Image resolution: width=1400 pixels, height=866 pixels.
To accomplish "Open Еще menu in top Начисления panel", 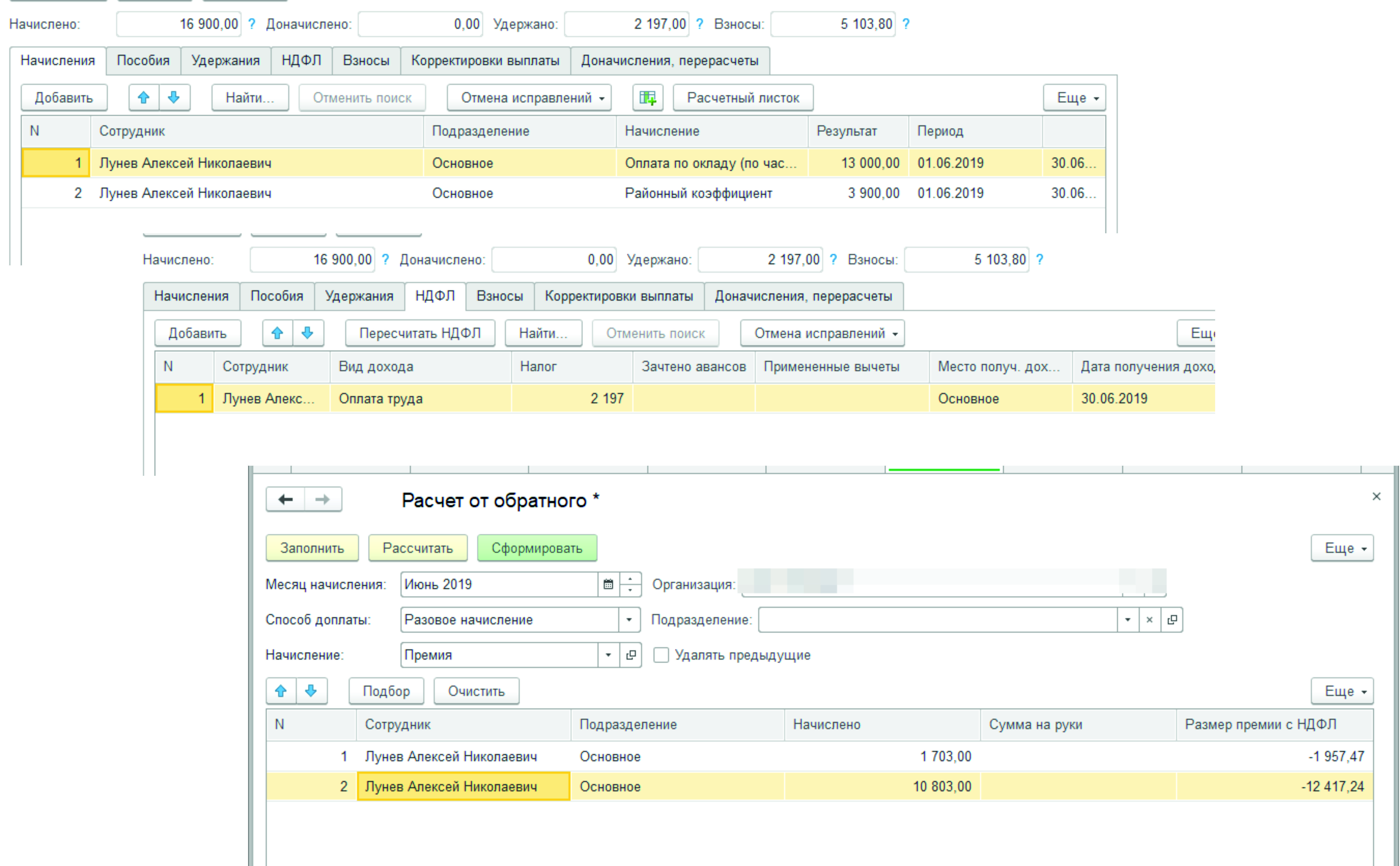I will coord(1074,98).
